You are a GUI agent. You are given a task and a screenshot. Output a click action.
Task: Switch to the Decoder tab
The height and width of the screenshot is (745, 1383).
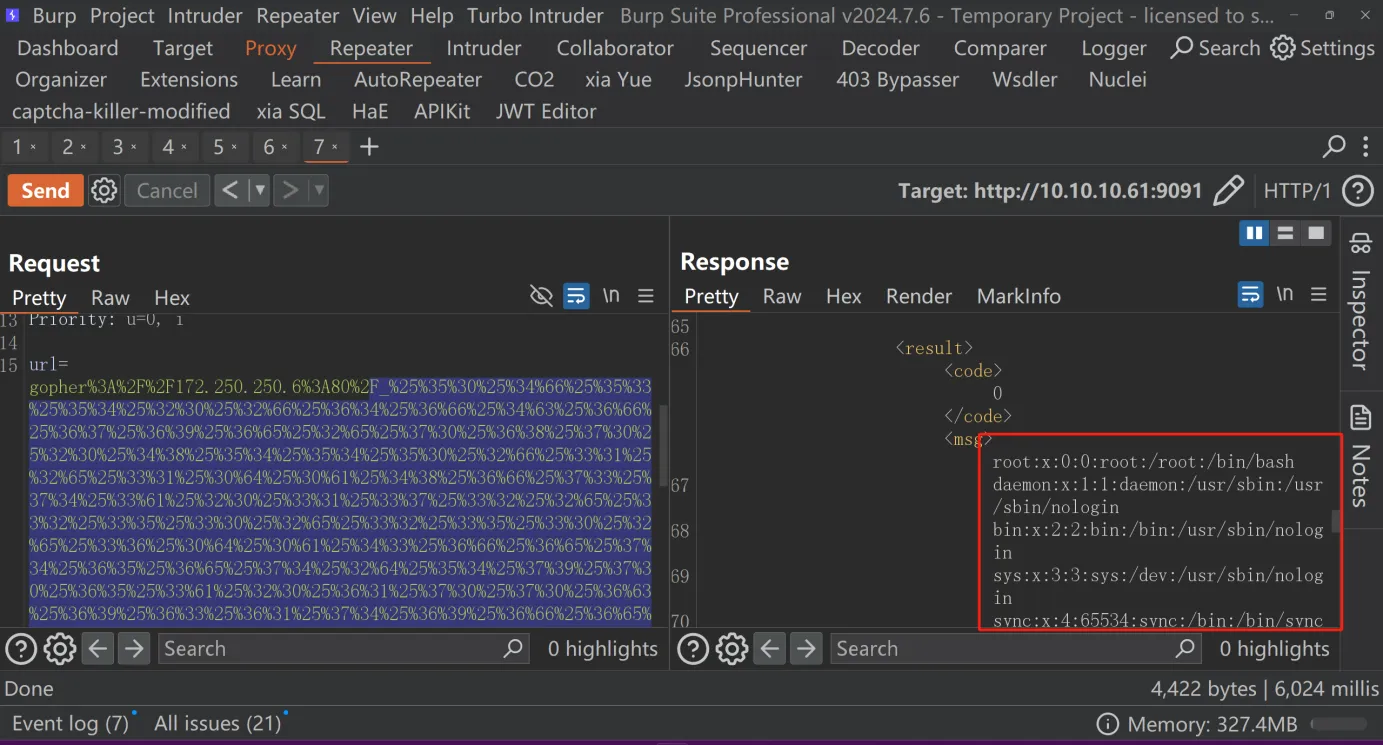coord(880,48)
